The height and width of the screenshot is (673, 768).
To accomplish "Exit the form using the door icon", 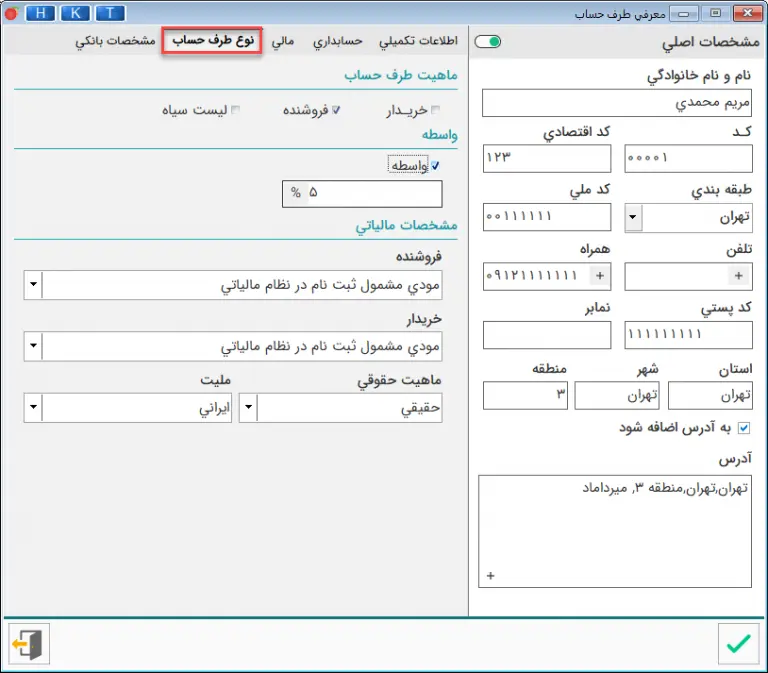I will click(x=29, y=644).
